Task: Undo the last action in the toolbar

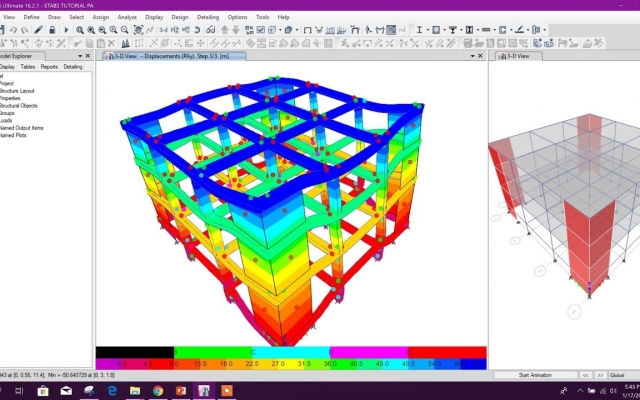Action: click(x=13, y=30)
